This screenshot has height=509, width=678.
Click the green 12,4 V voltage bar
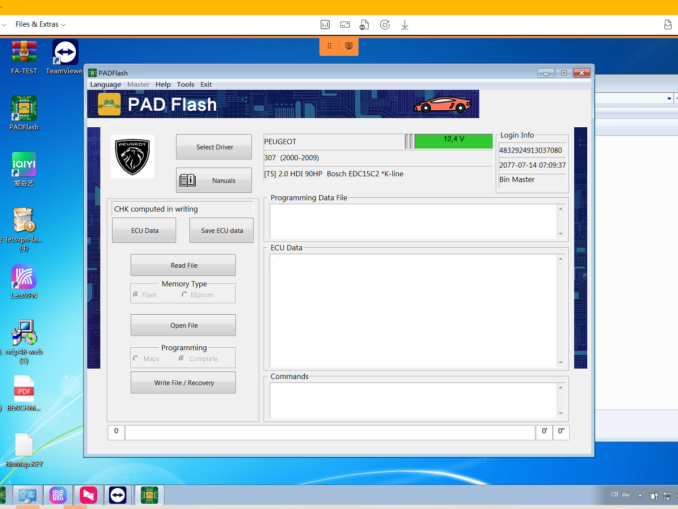click(453, 140)
